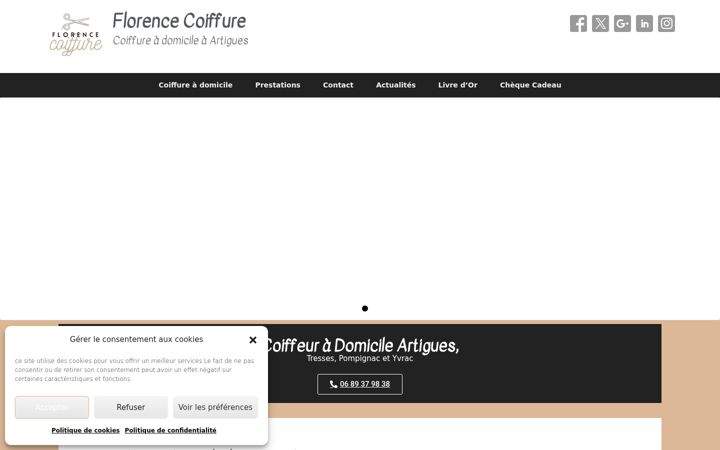Open the Google+ social icon
The image size is (720, 450).
(x=622, y=23)
